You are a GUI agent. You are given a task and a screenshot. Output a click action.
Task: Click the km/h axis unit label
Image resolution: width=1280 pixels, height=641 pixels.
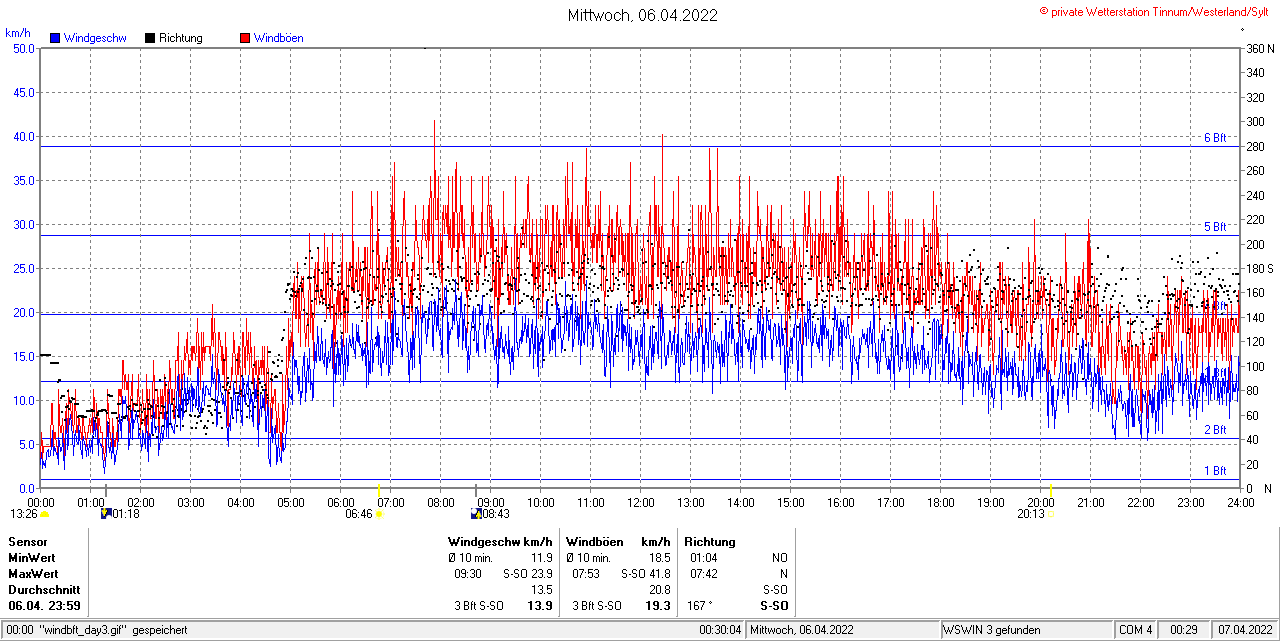pos(18,33)
